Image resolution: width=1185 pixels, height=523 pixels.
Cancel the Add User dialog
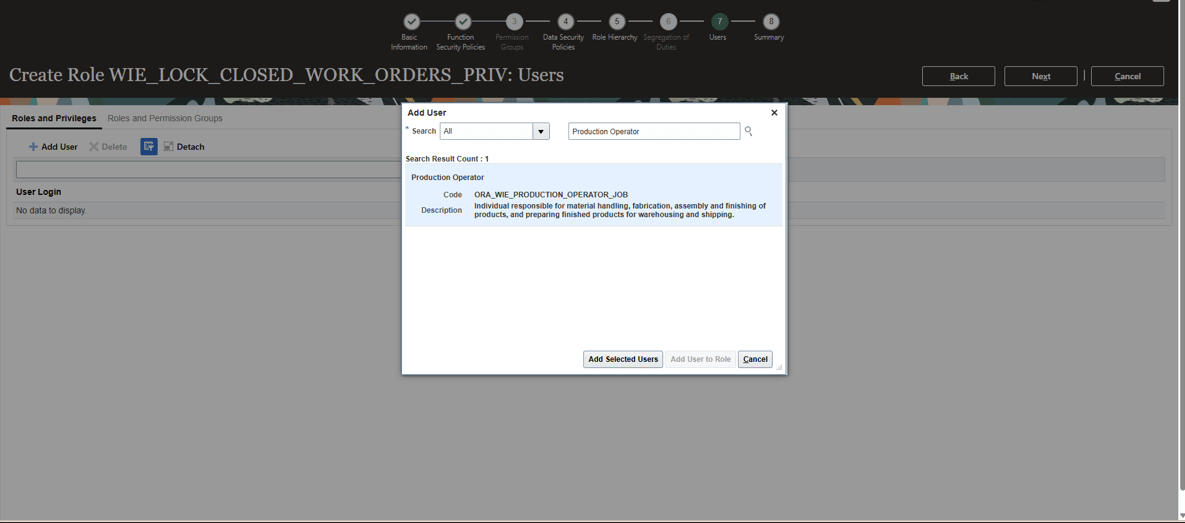[755, 359]
